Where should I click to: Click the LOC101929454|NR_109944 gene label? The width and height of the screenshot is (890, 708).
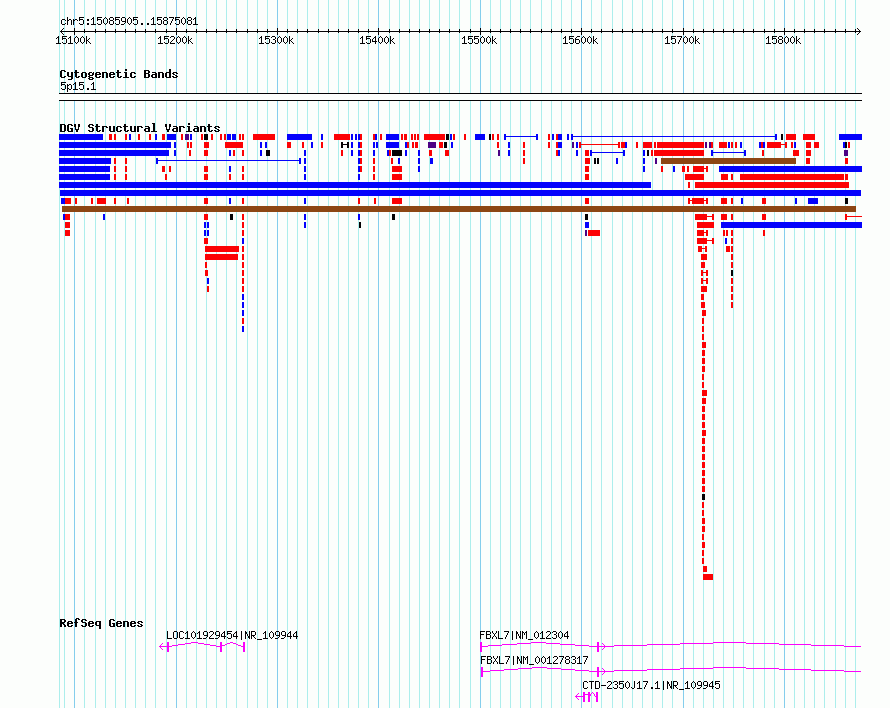point(232,635)
